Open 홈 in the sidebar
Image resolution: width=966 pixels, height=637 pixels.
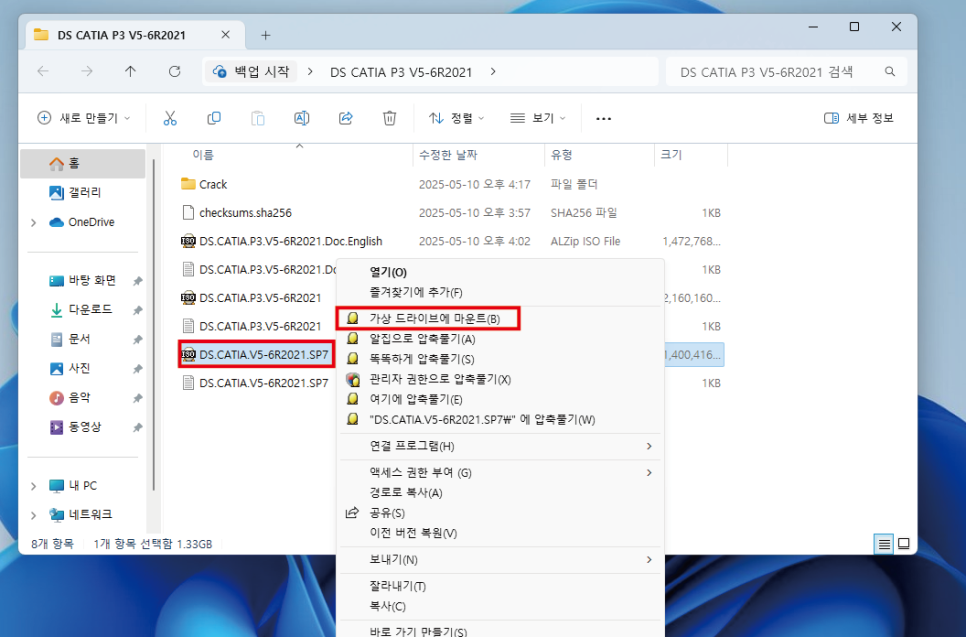tap(83, 163)
